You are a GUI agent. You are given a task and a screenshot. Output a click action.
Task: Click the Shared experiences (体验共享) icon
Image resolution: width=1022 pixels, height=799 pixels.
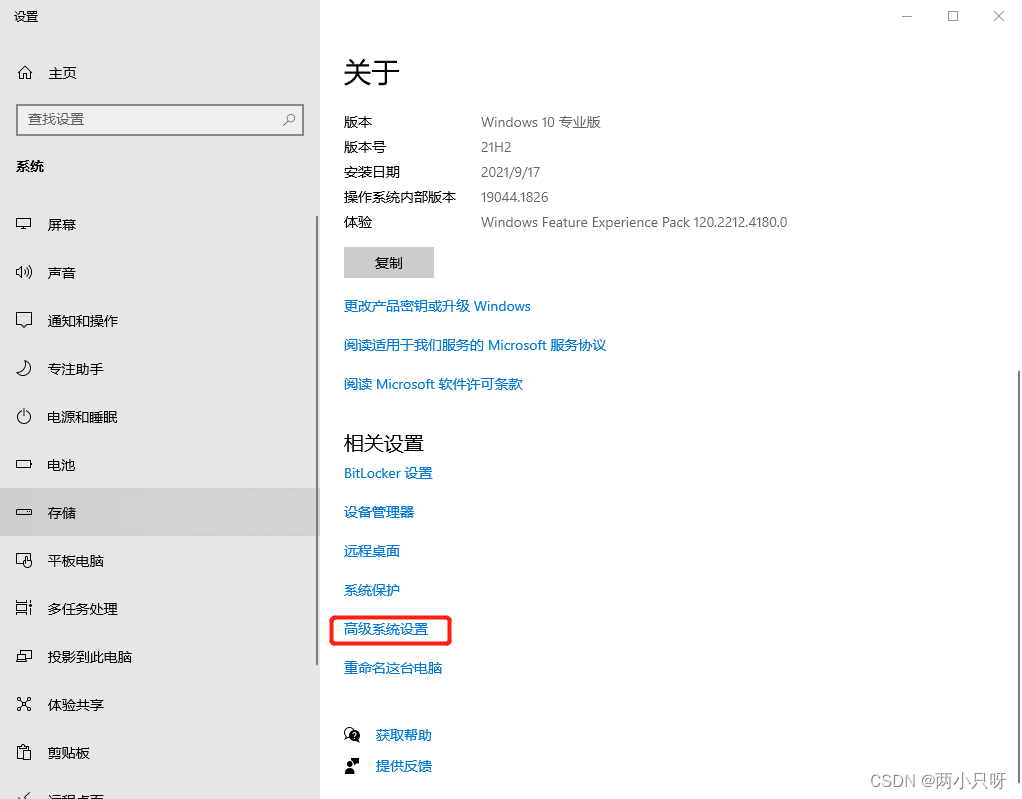[x=23, y=705]
